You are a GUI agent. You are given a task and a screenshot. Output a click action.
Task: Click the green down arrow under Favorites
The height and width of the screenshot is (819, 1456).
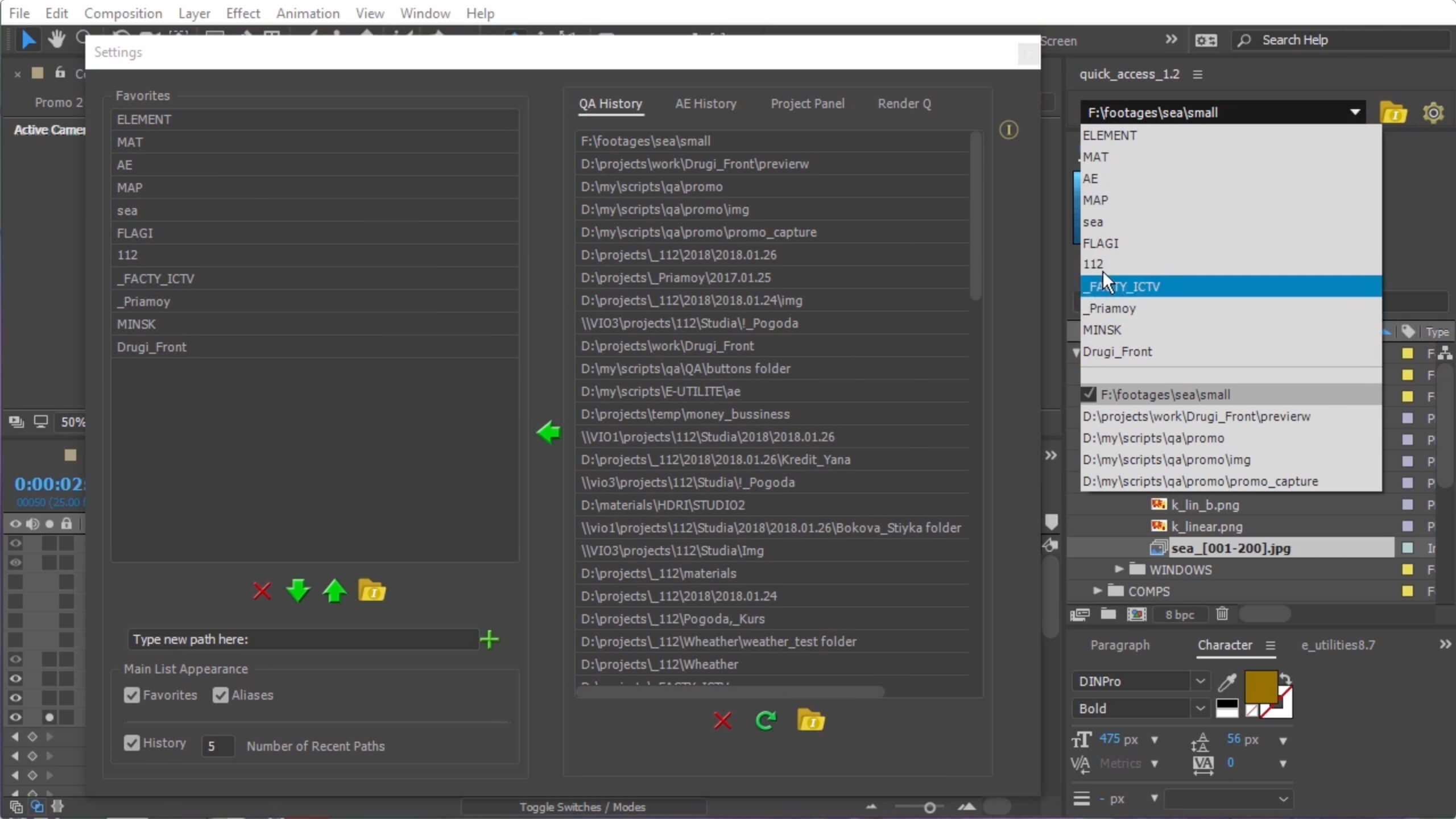click(298, 591)
